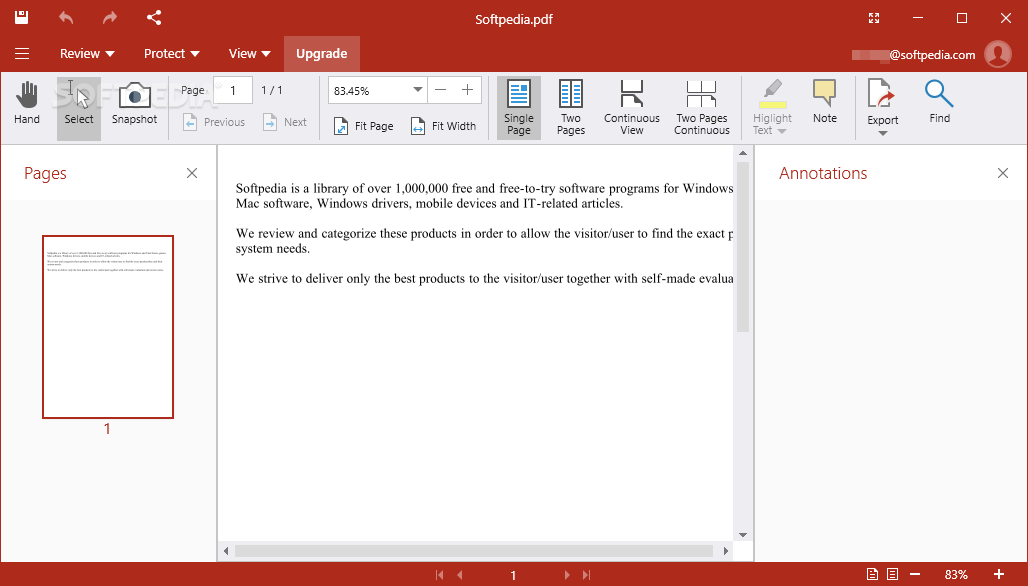The image size is (1028, 586).
Task: Switch to Two Pages view
Action: point(571,107)
